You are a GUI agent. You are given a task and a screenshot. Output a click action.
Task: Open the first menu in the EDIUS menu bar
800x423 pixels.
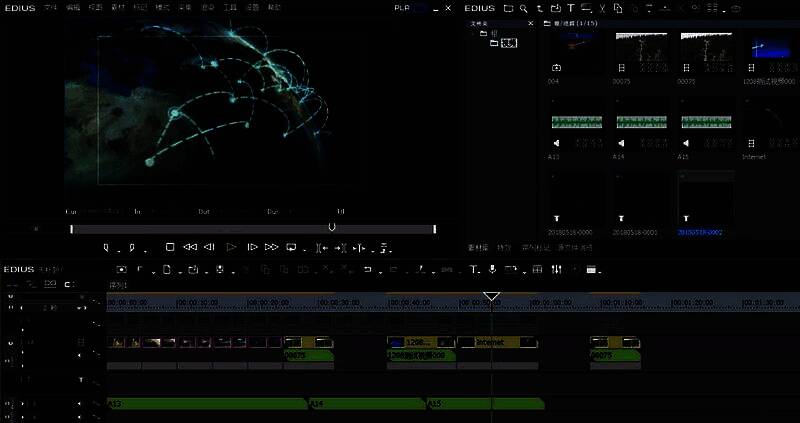coord(50,8)
